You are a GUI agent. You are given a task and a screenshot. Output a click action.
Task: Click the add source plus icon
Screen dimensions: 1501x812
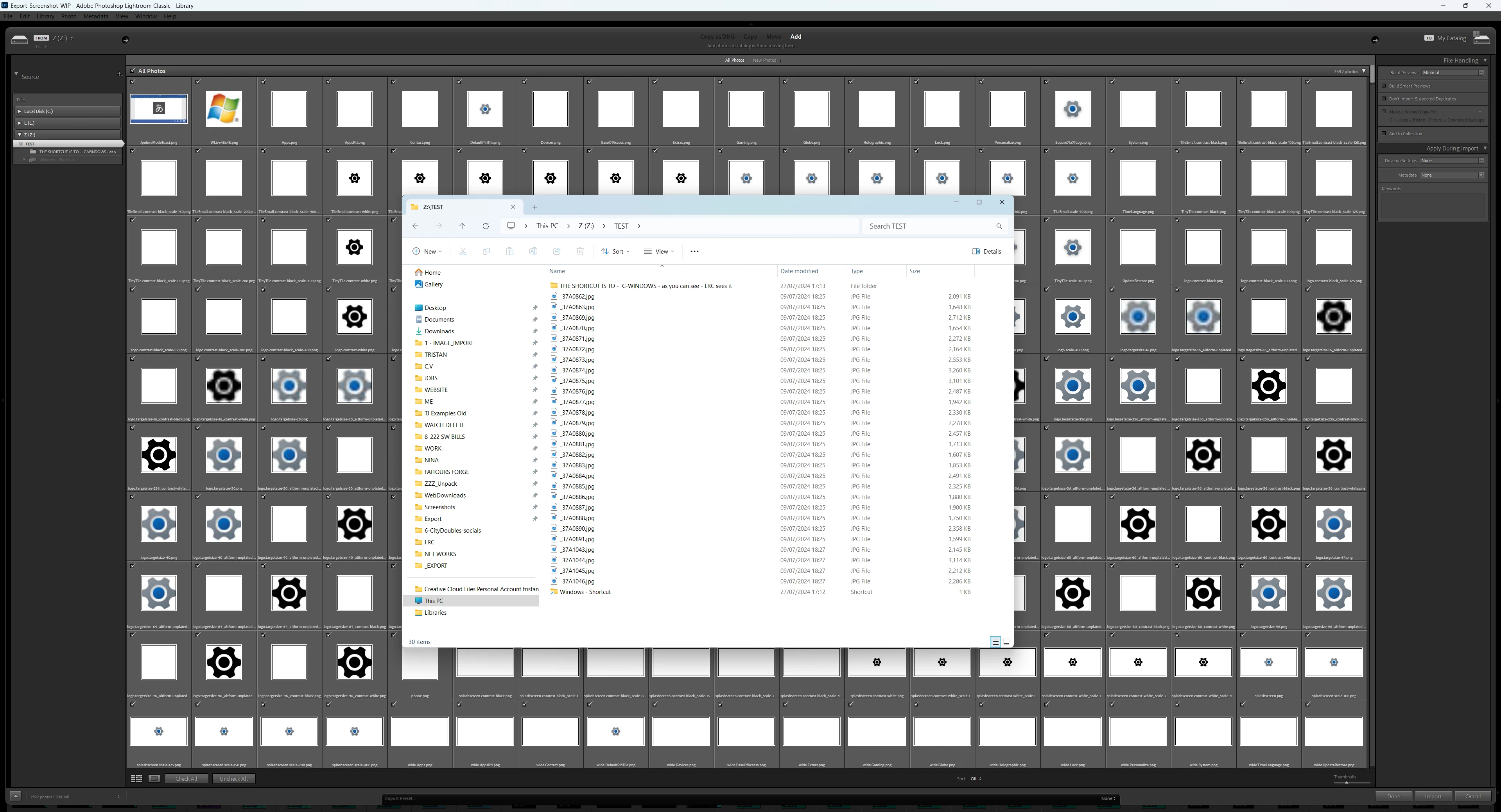coord(119,74)
